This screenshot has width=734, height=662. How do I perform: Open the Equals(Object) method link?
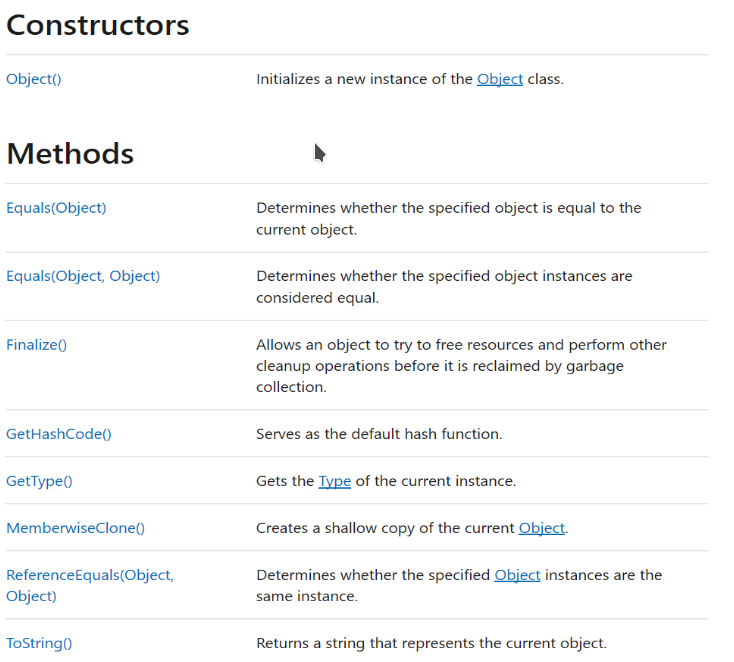coord(56,208)
